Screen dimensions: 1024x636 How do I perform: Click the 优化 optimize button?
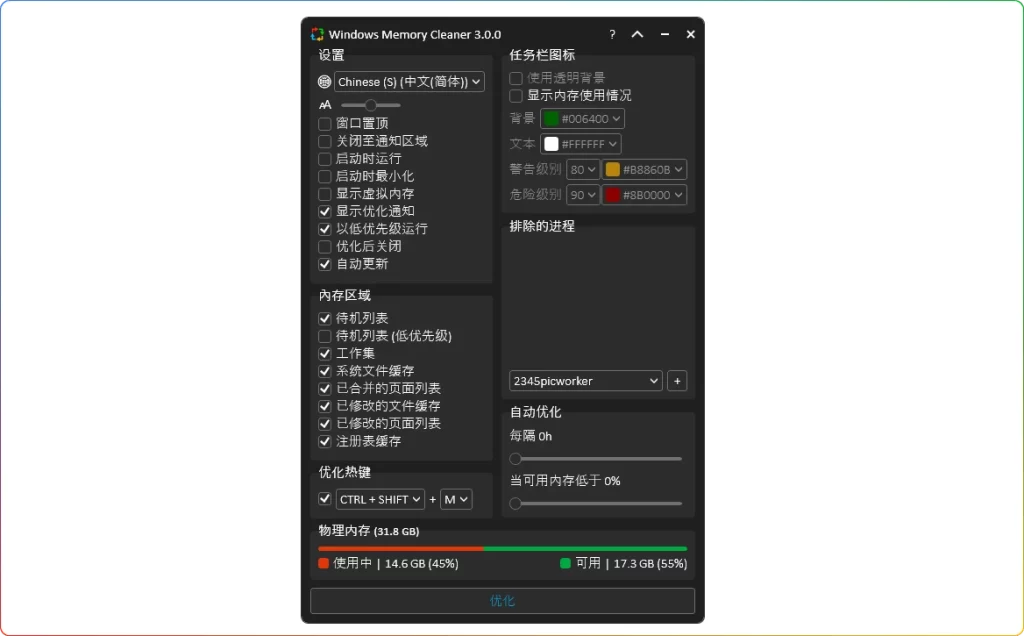pos(502,601)
